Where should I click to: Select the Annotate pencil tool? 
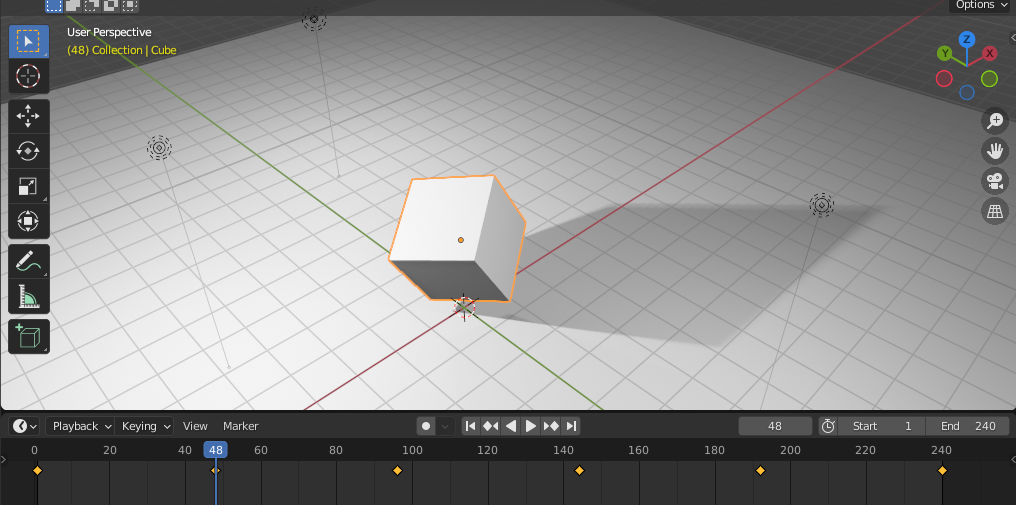tap(29, 261)
